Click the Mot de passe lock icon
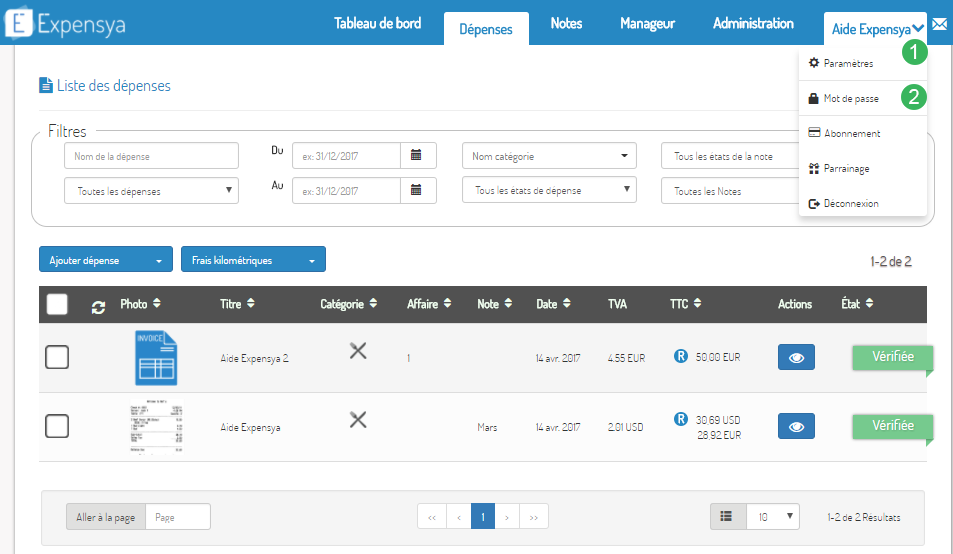Screen dimensions: 953x554 [x=813, y=98]
